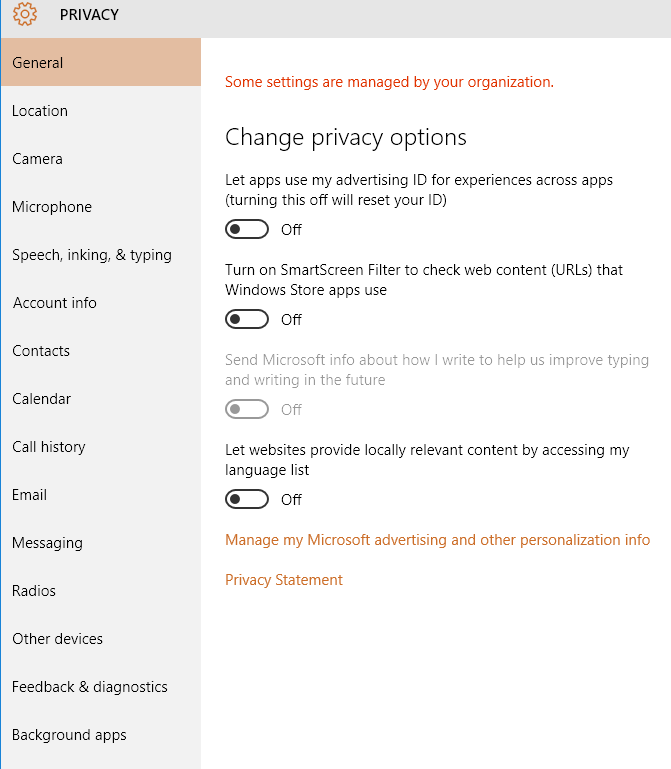
Task: Toggle the advertising ID switch
Action: pyautogui.click(x=247, y=230)
